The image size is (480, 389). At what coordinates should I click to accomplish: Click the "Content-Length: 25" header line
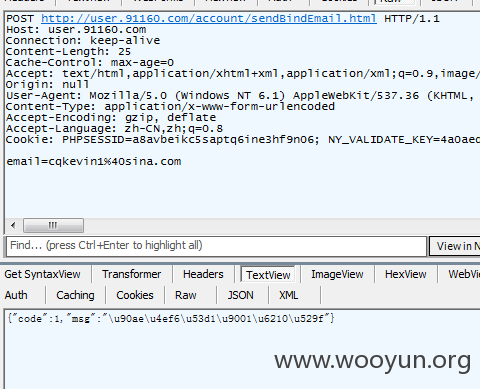coord(68,52)
